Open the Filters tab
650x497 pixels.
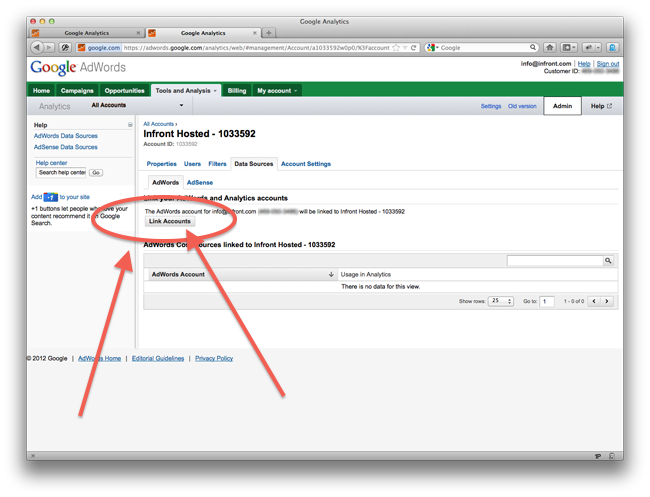(217, 164)
